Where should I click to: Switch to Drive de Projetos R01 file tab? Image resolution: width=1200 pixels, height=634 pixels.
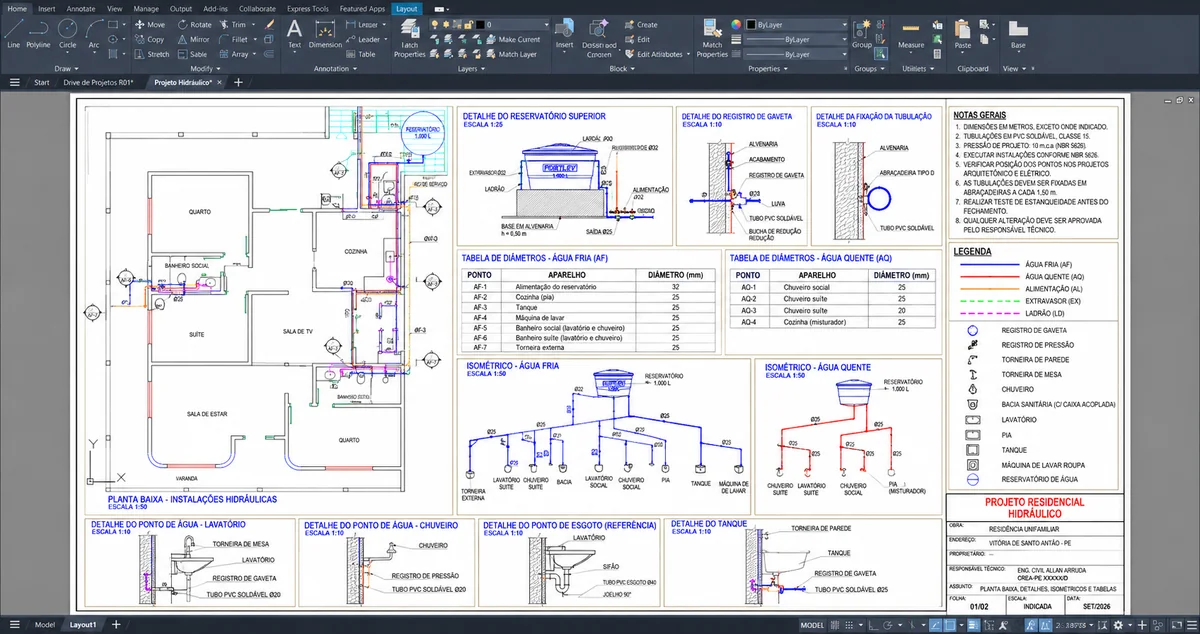pyautogui.click(x=98, y=82)
